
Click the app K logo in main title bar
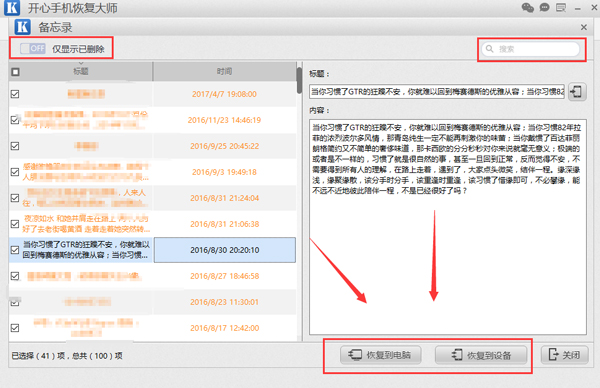12,8
